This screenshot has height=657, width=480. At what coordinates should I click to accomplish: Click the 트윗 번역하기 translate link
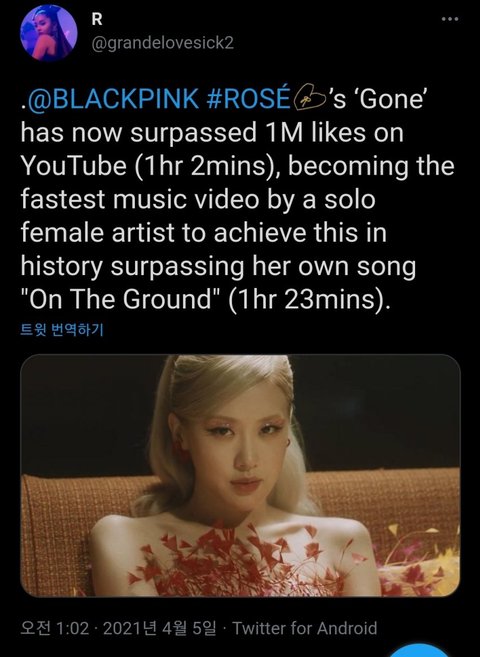pyautogui.click(x=62, y=330)
